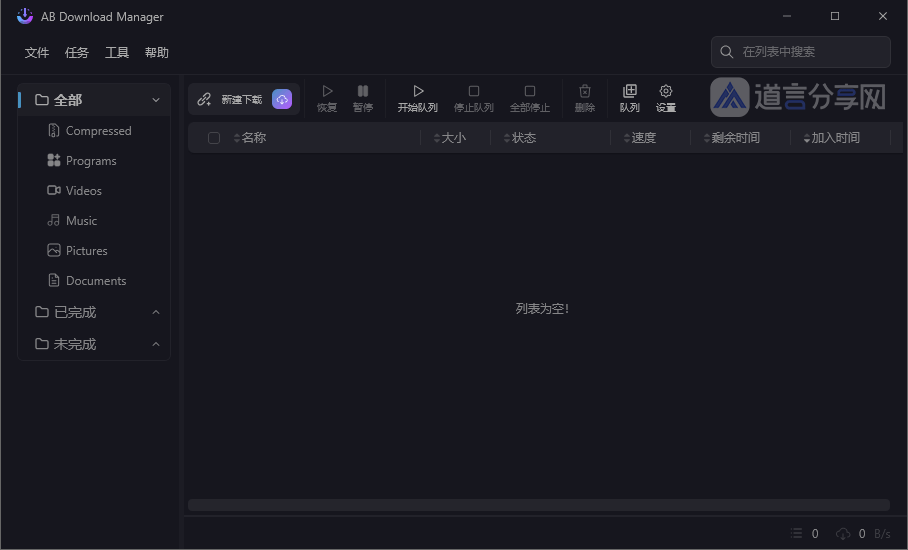
Task: Click the Videos camera icon
Action: [x=54, y=190]
